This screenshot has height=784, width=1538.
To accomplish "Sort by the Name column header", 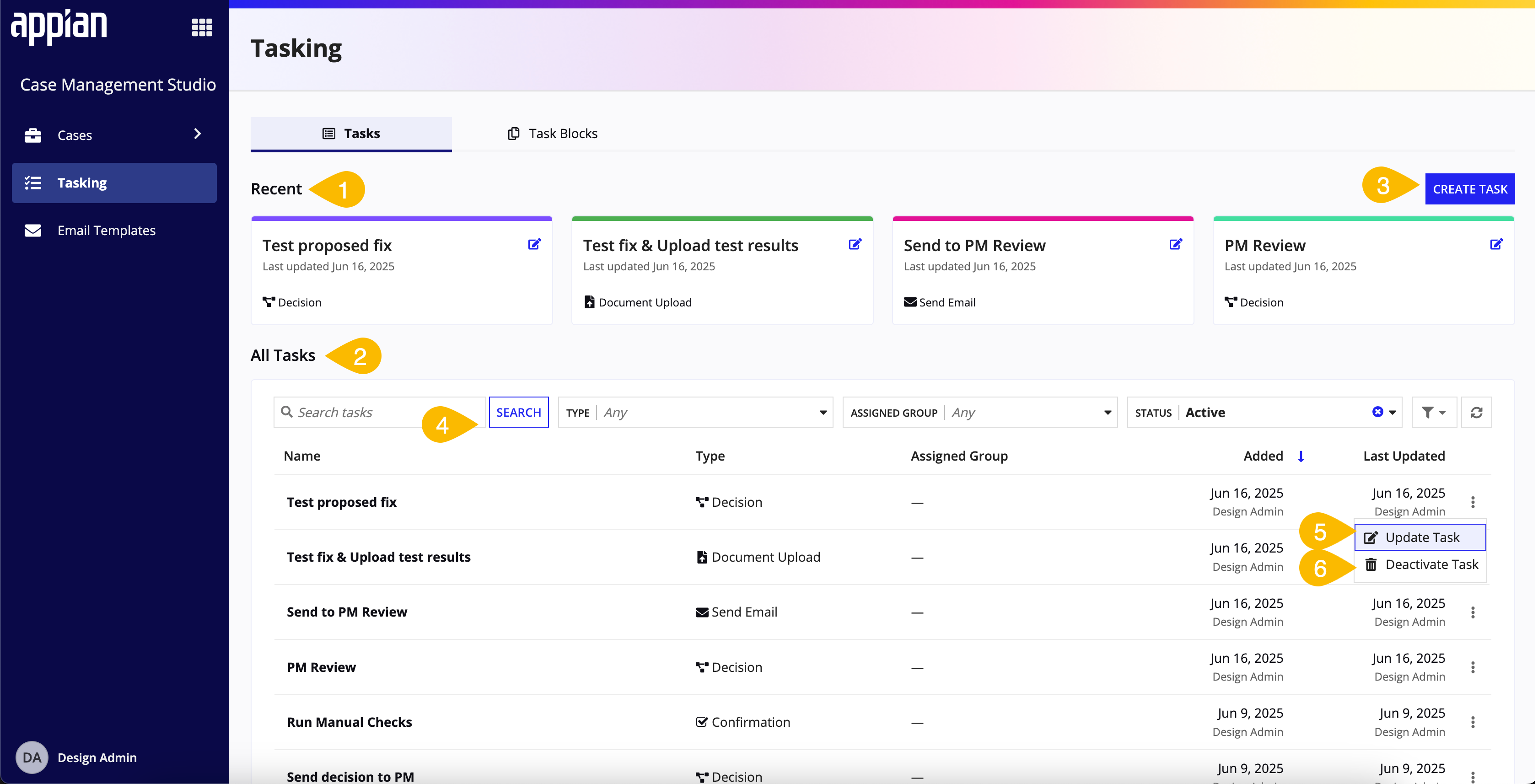I will pos(302,456).
